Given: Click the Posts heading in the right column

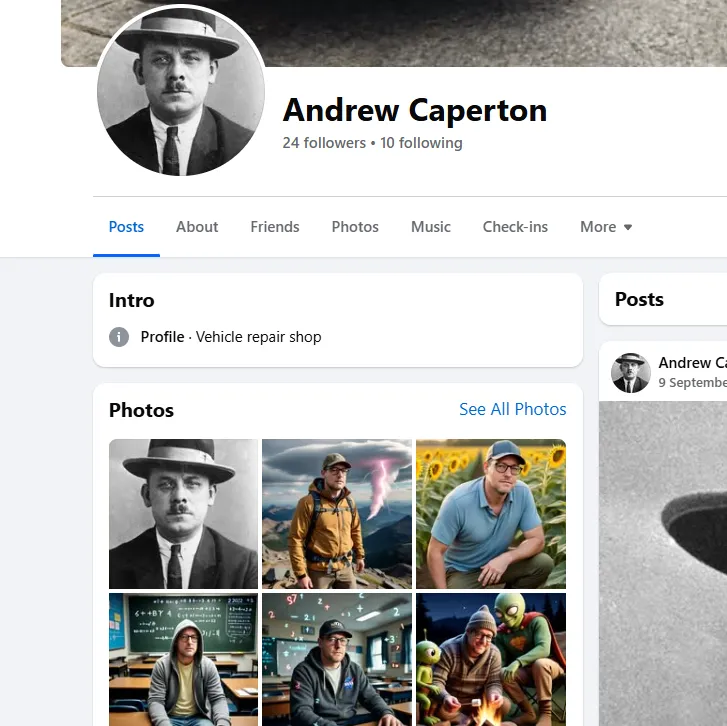Looking at the screenshot, I should pos(639,299).
